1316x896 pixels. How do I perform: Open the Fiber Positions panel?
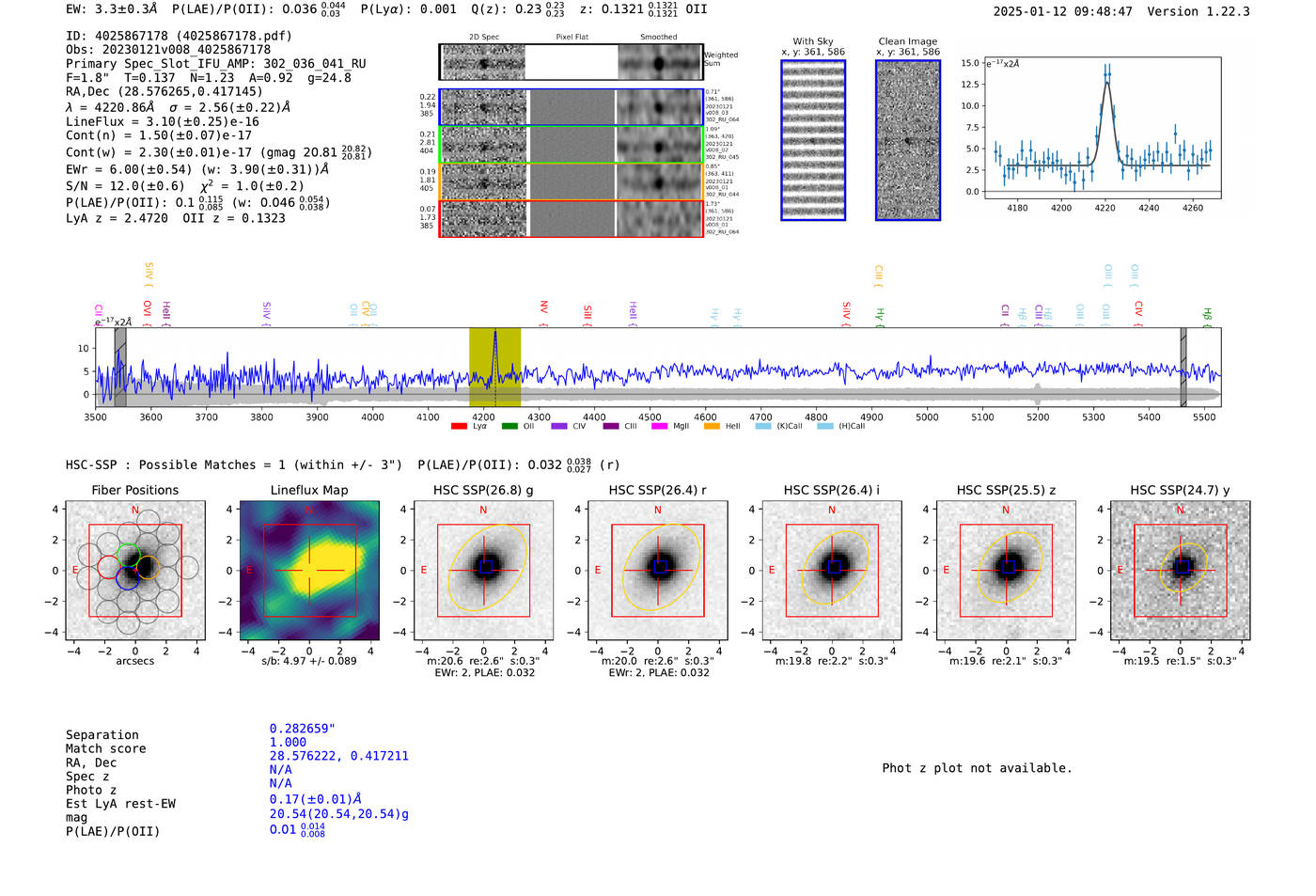coord(134,571)
